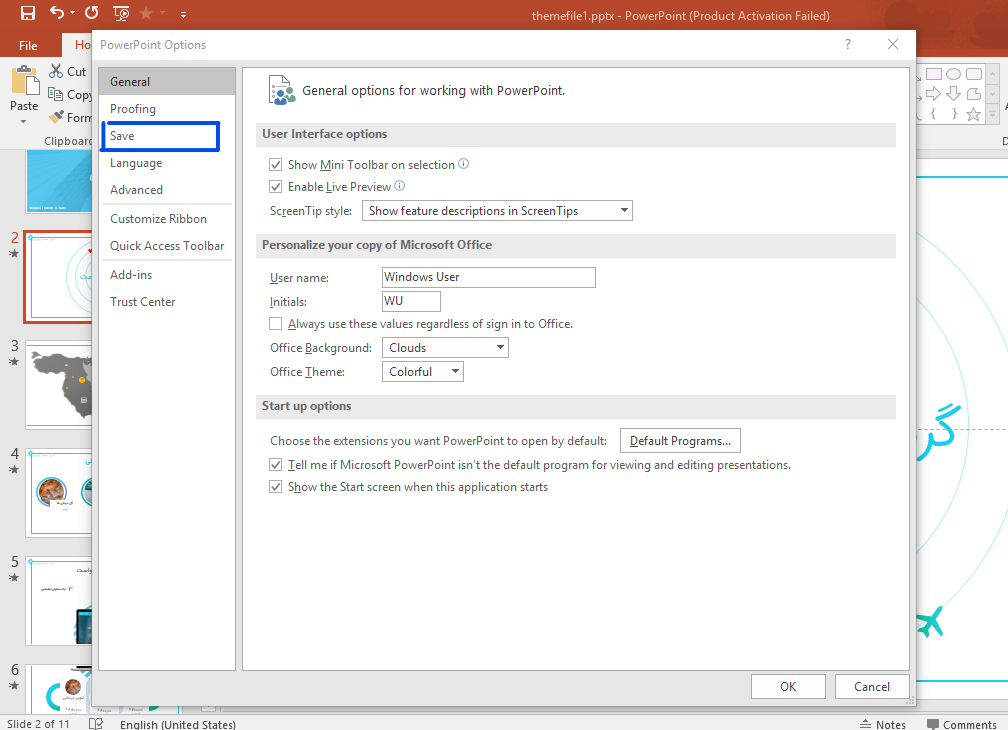Select right brace shape in gallery
The height and width of the screenshot is (730, 1008).
tap(954, 114)
